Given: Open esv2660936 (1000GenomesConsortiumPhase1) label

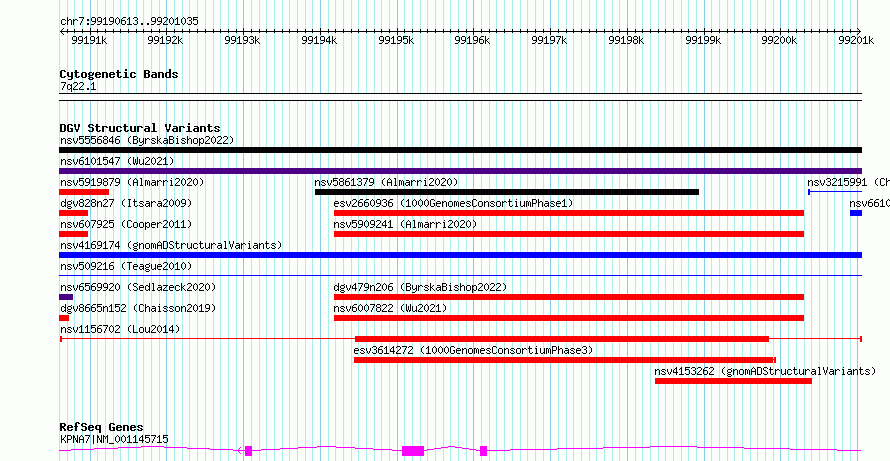Looking at the screenshot, I should [454, 203].
